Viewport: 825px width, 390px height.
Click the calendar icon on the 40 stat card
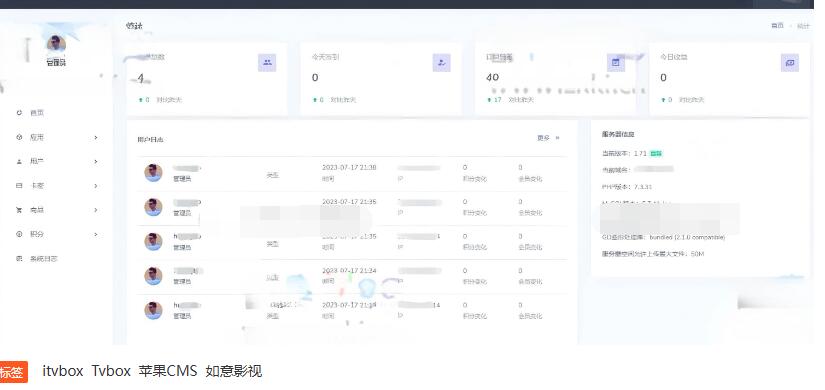tap(616, 63)
